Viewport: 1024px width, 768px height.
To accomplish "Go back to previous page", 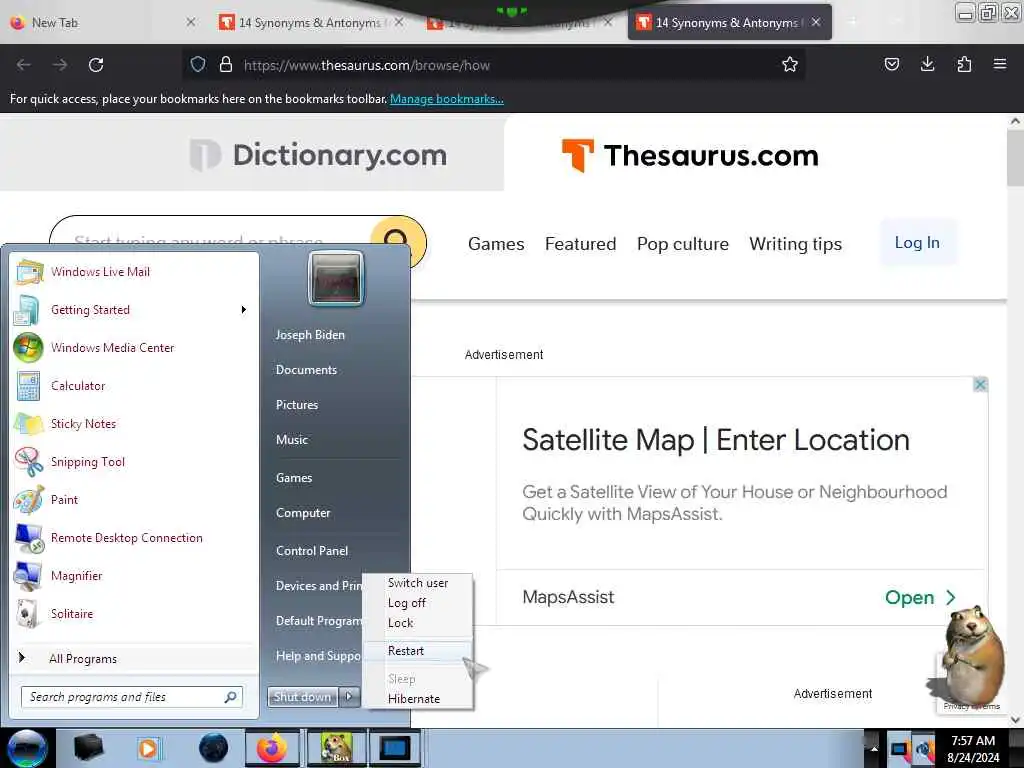I will [24, 65].
